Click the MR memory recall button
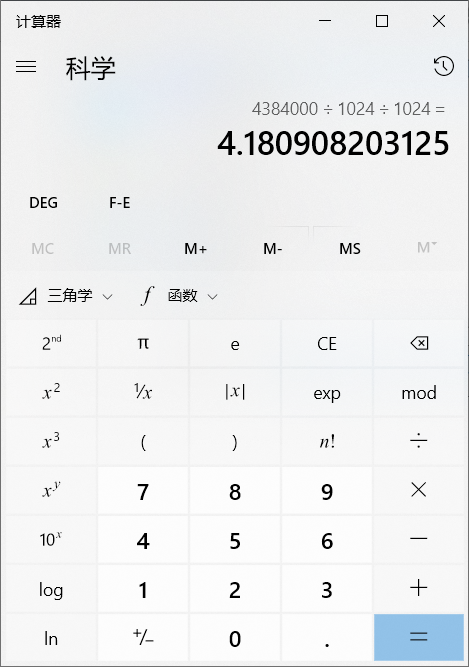 tap(119, 248)
